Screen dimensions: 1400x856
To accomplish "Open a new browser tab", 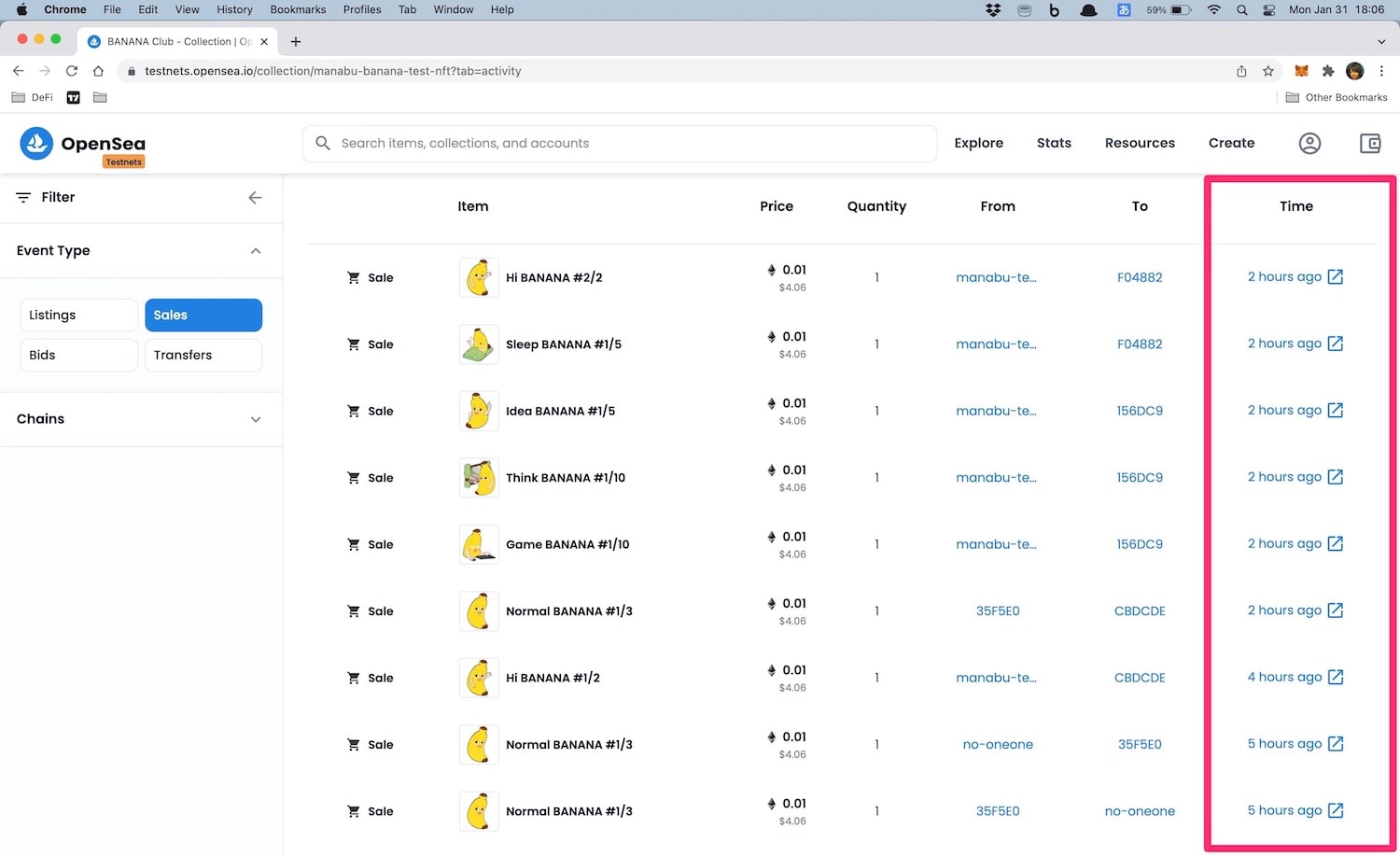I will tap(296, 41).
